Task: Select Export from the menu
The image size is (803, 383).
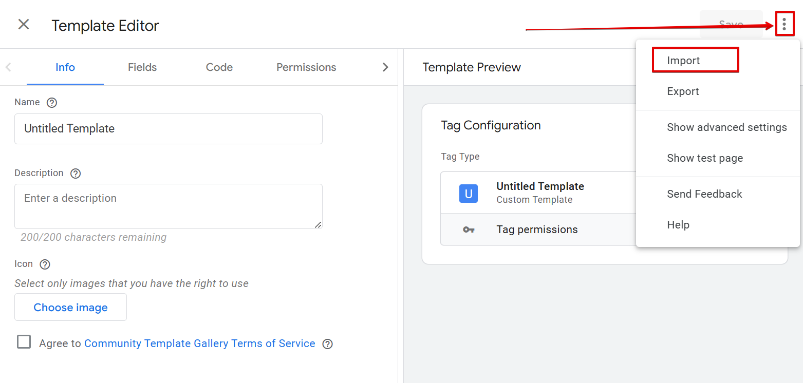Action: tap(683, 91)
